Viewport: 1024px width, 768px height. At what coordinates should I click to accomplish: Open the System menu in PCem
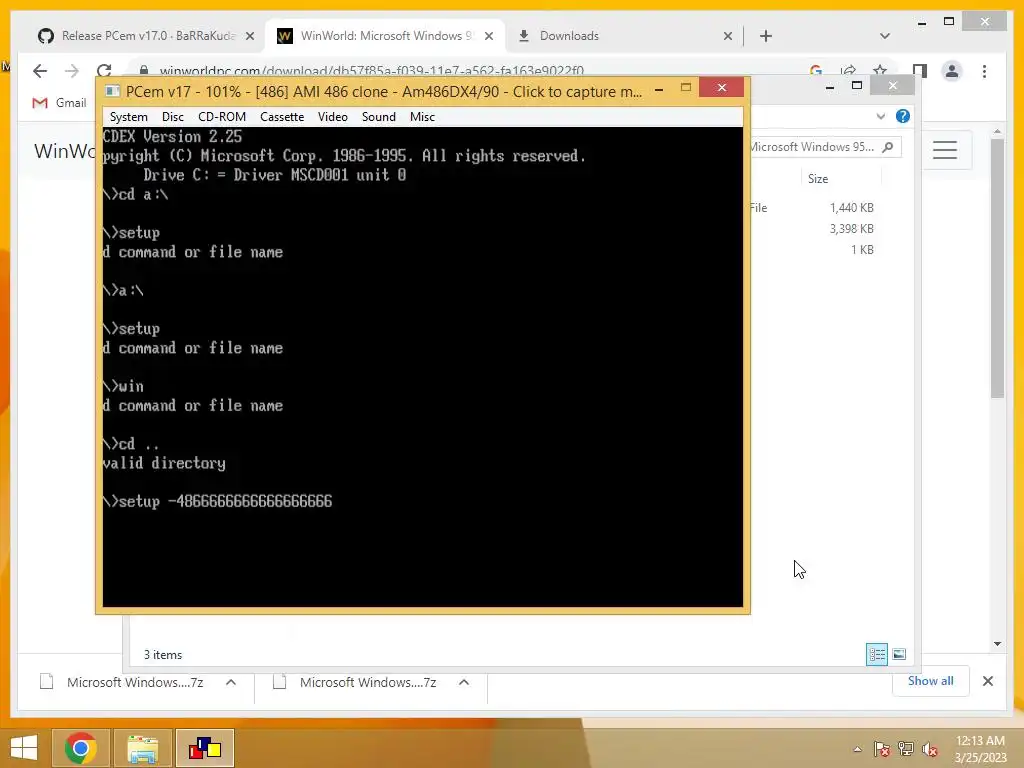coord(129,117)
